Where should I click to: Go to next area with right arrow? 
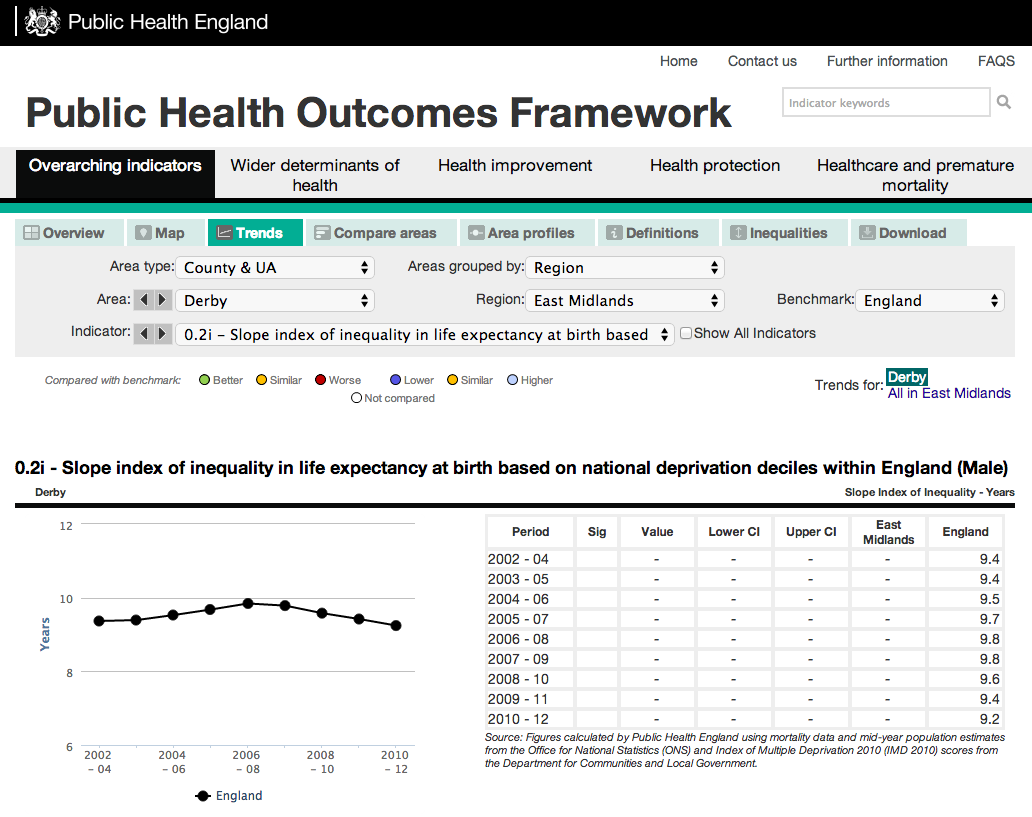pyautogui.click(x=163, y=300)
